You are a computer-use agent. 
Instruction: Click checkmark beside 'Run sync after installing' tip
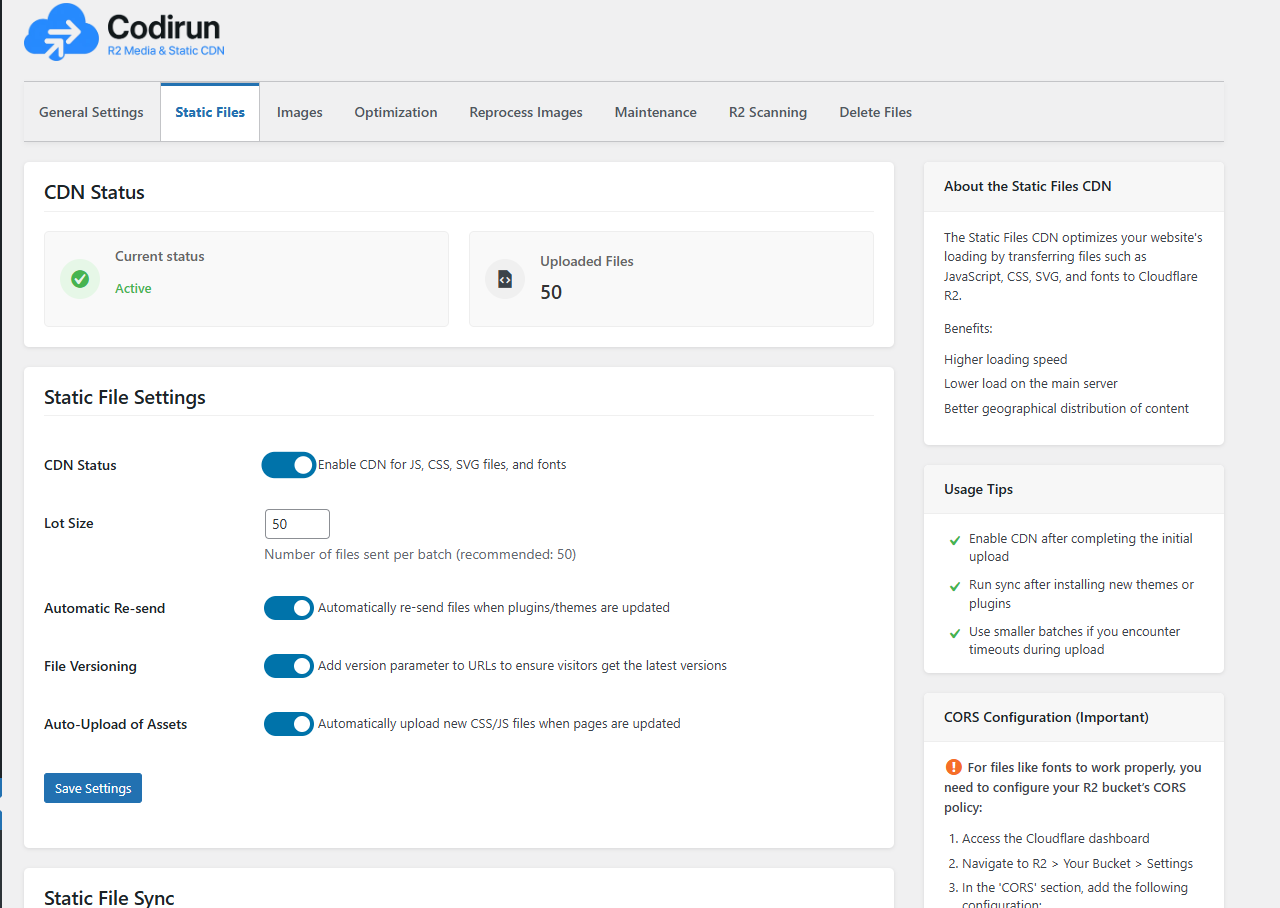[955, 586]
